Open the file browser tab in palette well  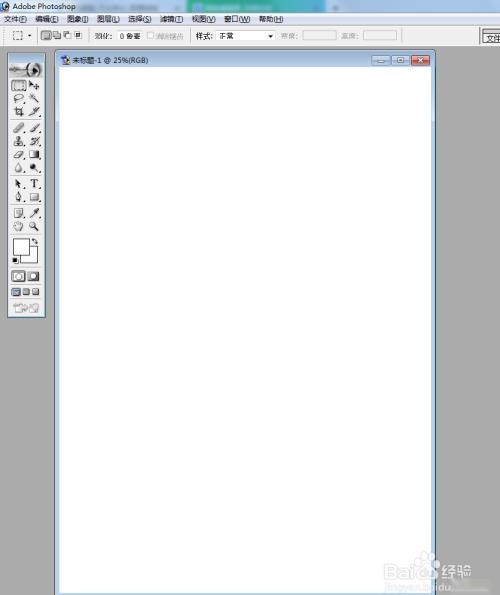coord(492,38)
